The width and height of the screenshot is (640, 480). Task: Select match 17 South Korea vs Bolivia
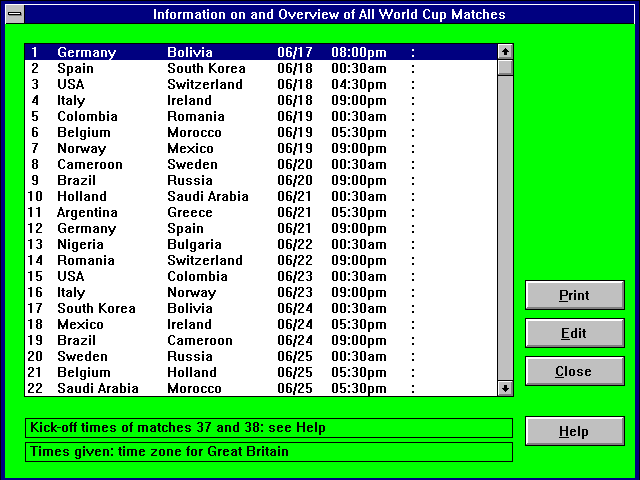click(x=261, y=308)
